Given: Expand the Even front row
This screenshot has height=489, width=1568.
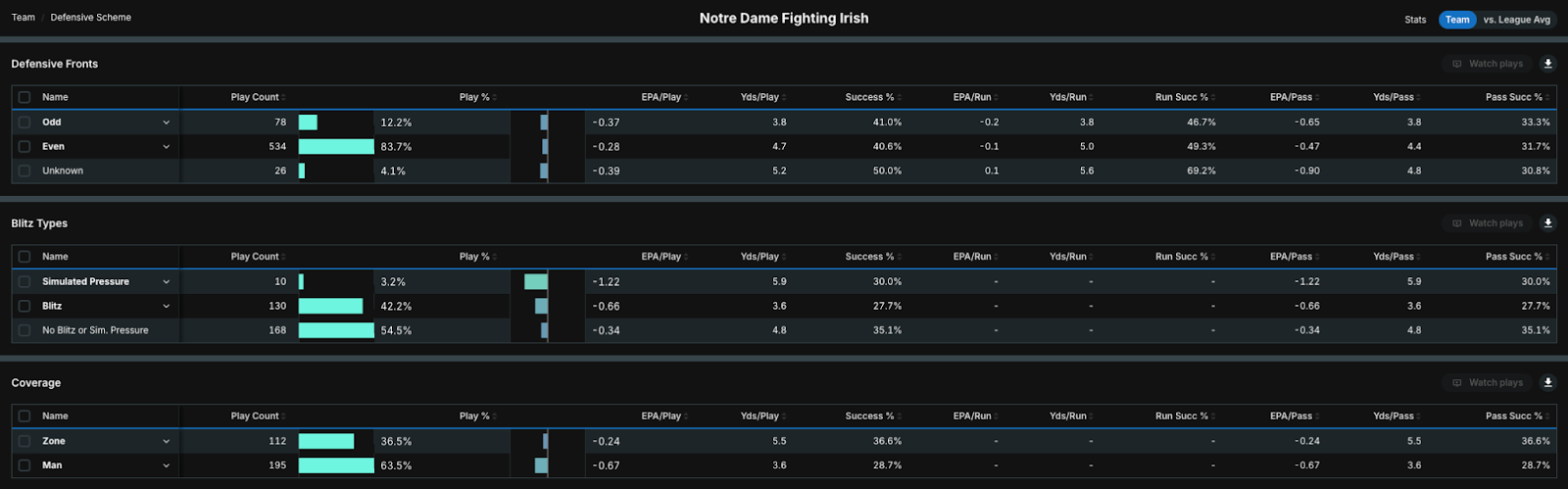Looking at the screenshot, I should coord(166,147).
